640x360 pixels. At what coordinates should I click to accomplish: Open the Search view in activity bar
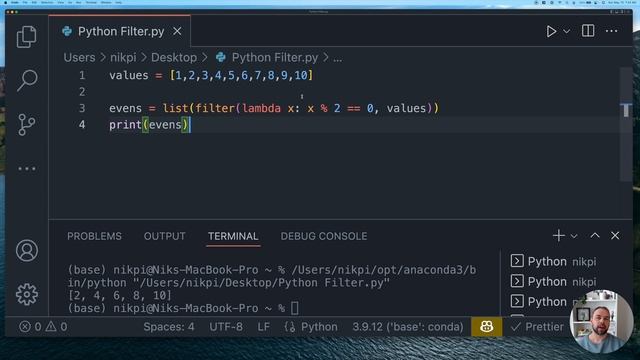(x=27, y=80)
